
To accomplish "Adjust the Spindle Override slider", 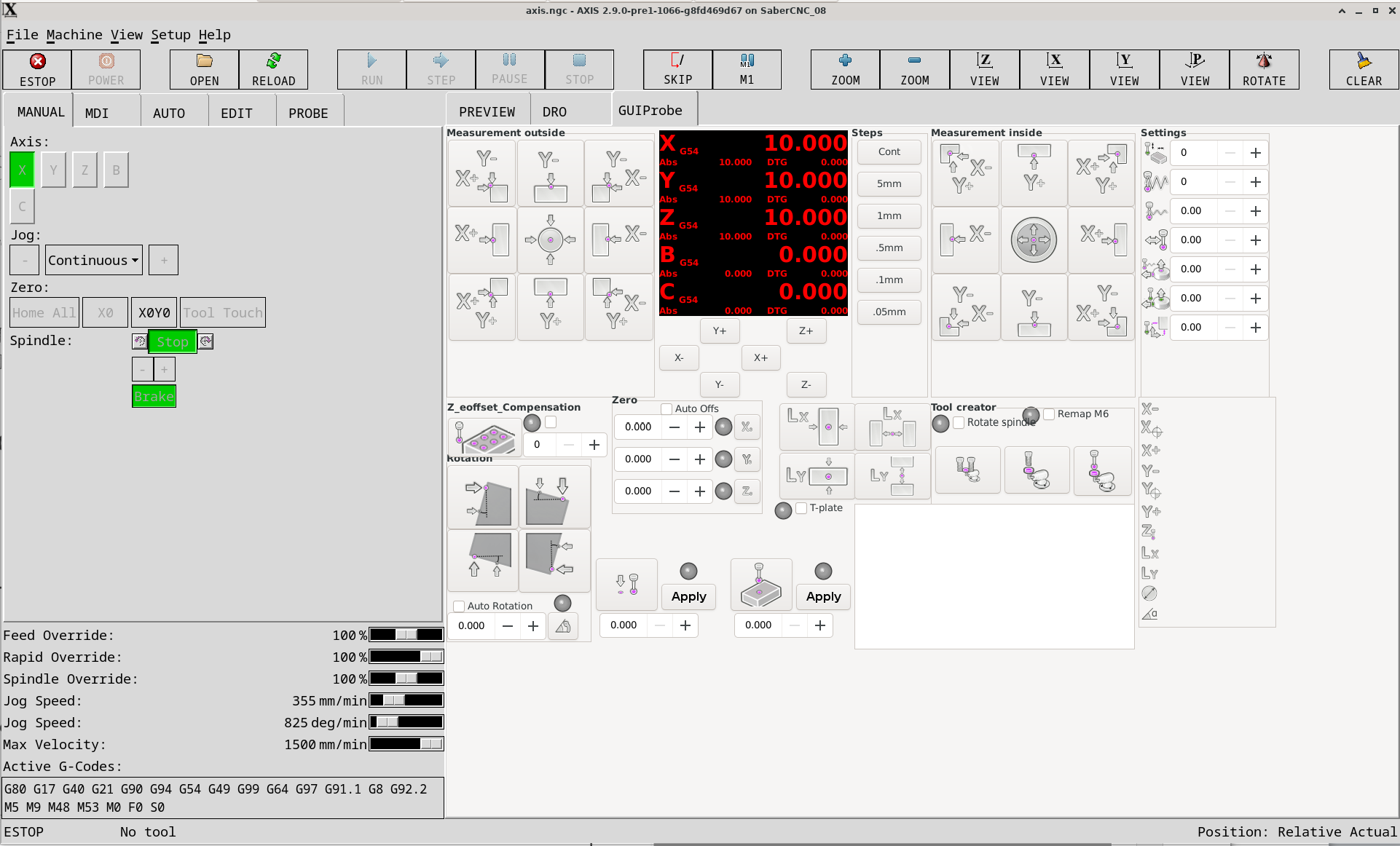I will click(x=406, y=679).
